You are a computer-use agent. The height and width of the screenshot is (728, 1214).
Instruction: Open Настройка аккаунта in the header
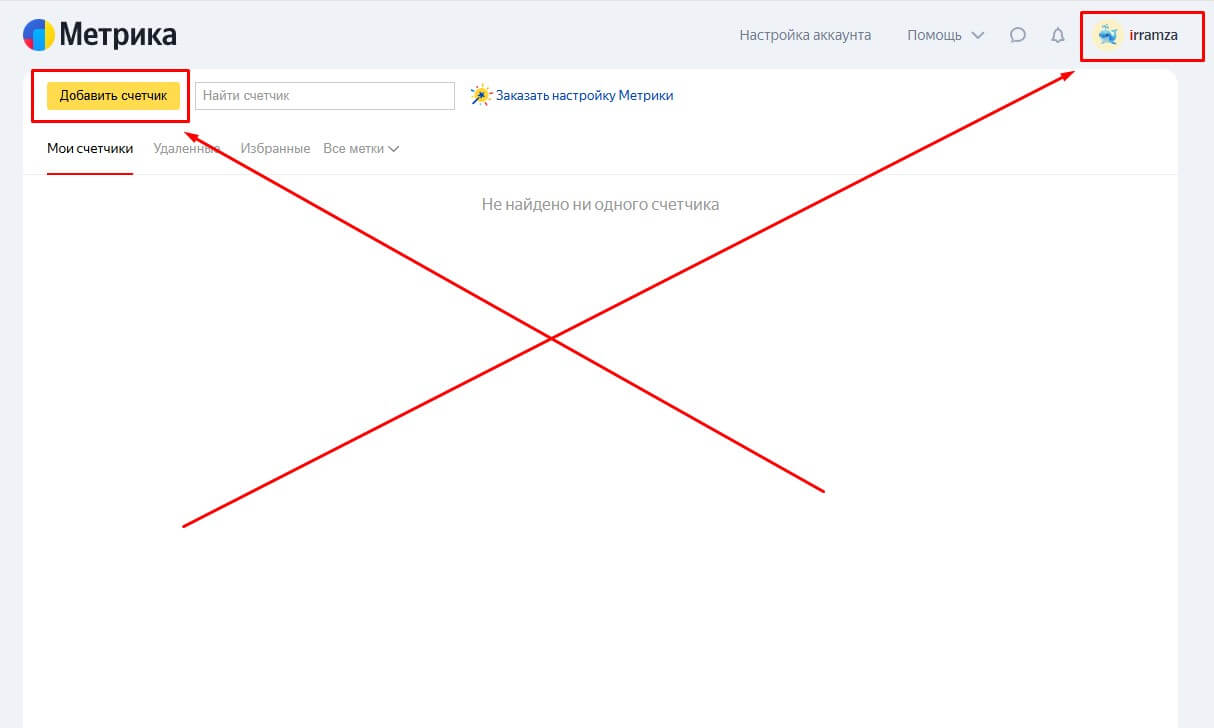click(x=805, y=35)
